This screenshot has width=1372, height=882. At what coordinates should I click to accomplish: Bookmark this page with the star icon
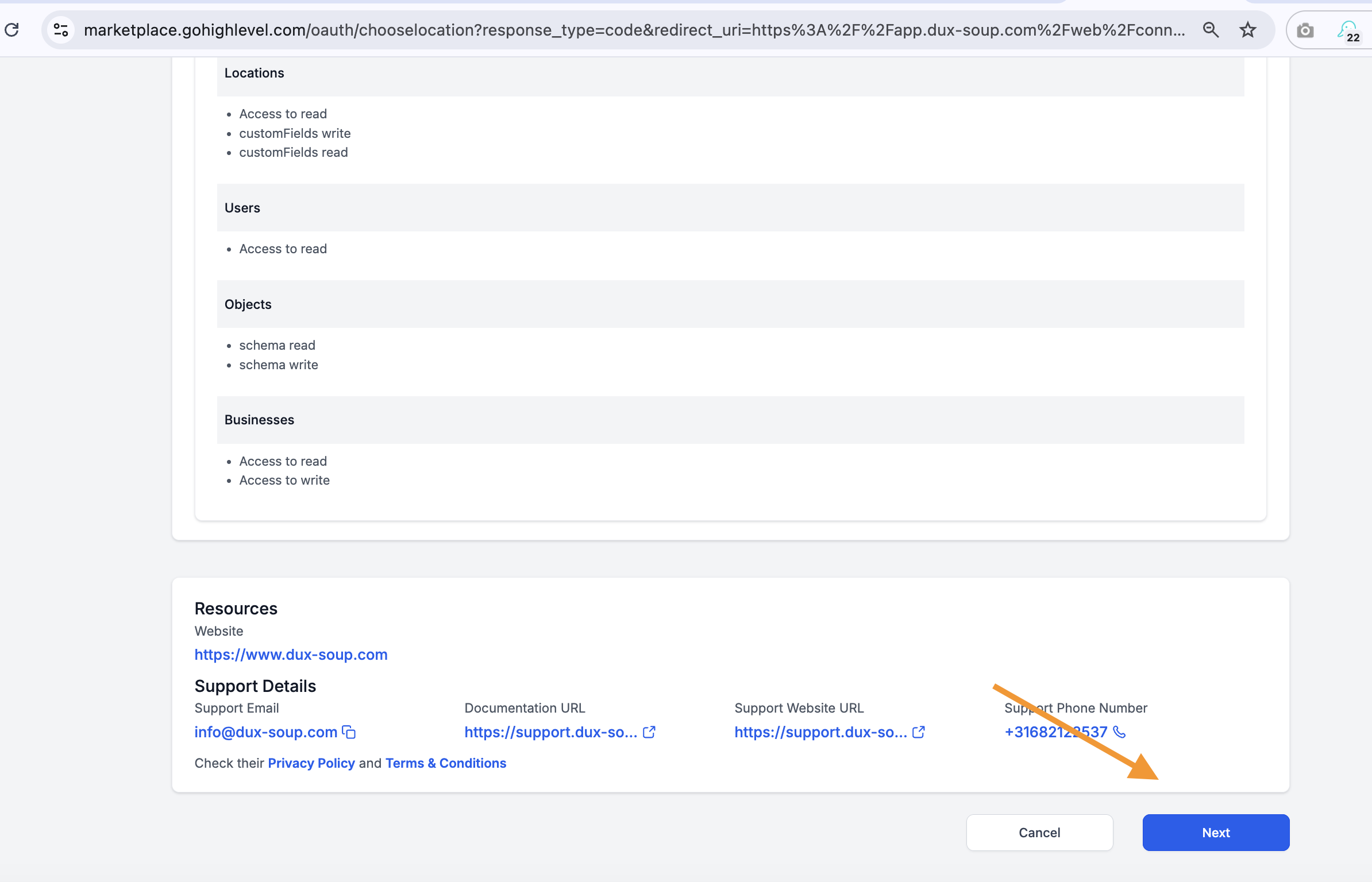coord(1247,30)
